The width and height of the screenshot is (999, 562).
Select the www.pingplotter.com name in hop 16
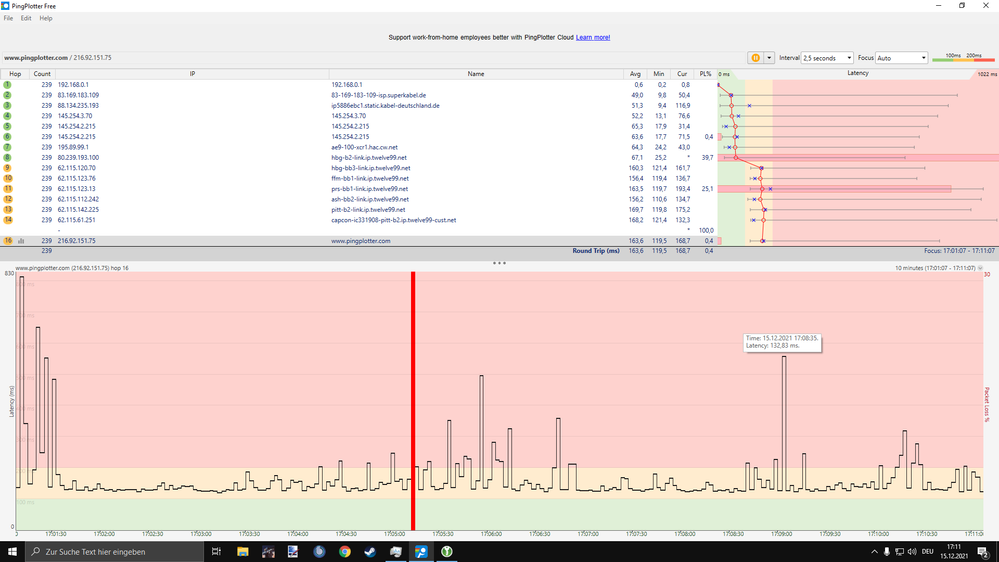[x=361, y=241]
